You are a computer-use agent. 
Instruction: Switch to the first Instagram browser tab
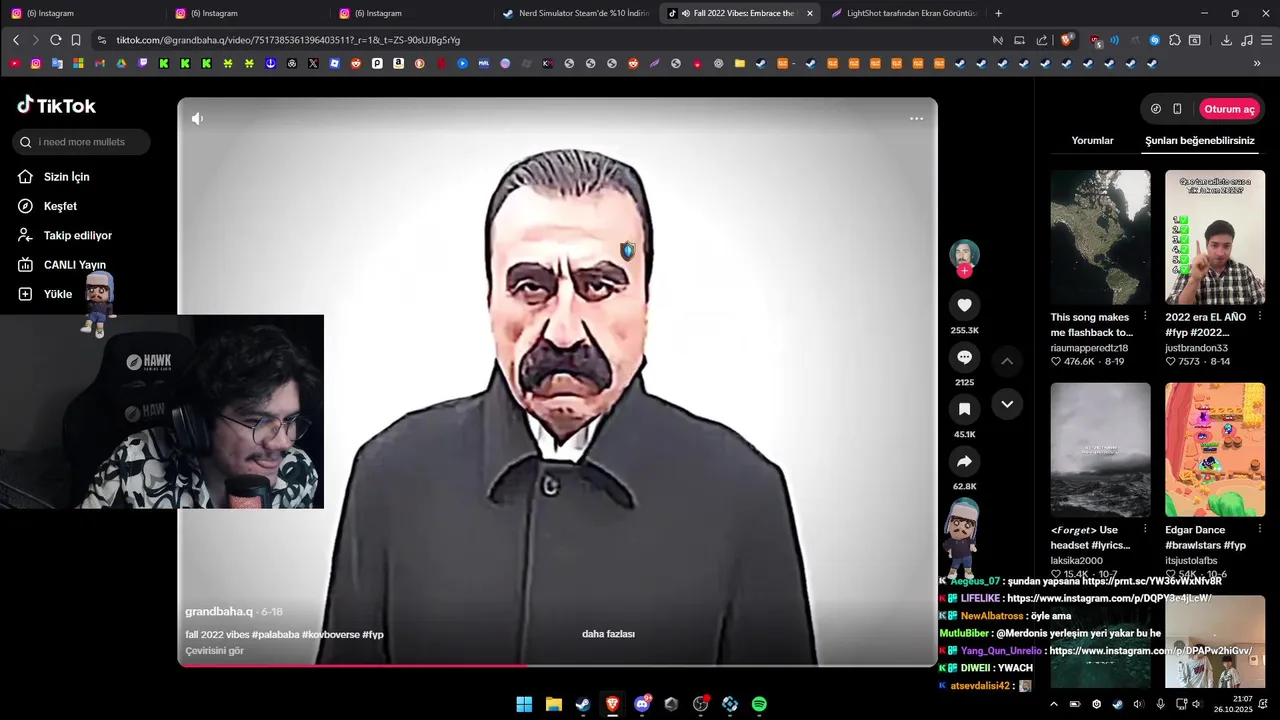(82, 13)
